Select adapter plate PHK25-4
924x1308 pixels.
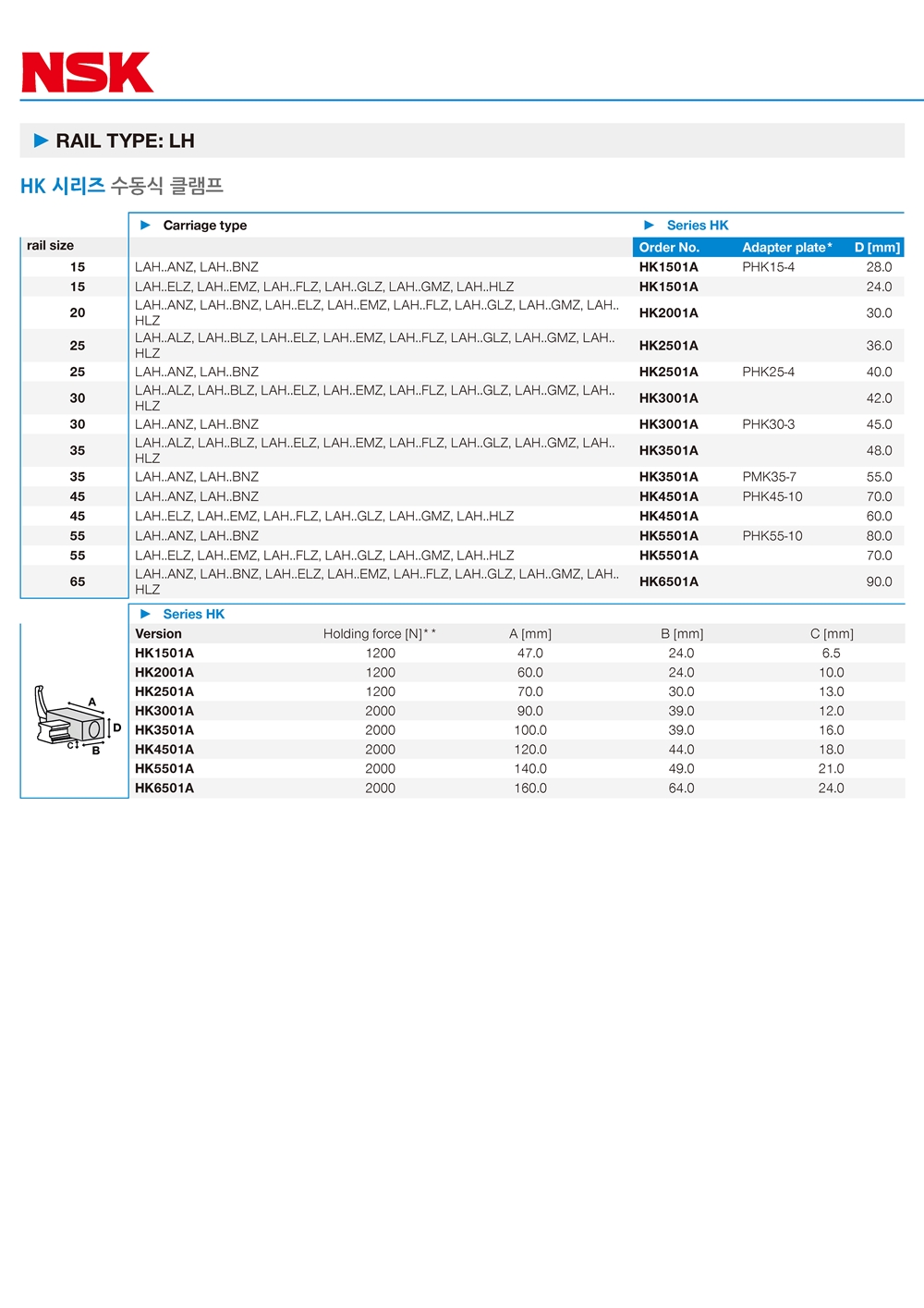point(768,372)
